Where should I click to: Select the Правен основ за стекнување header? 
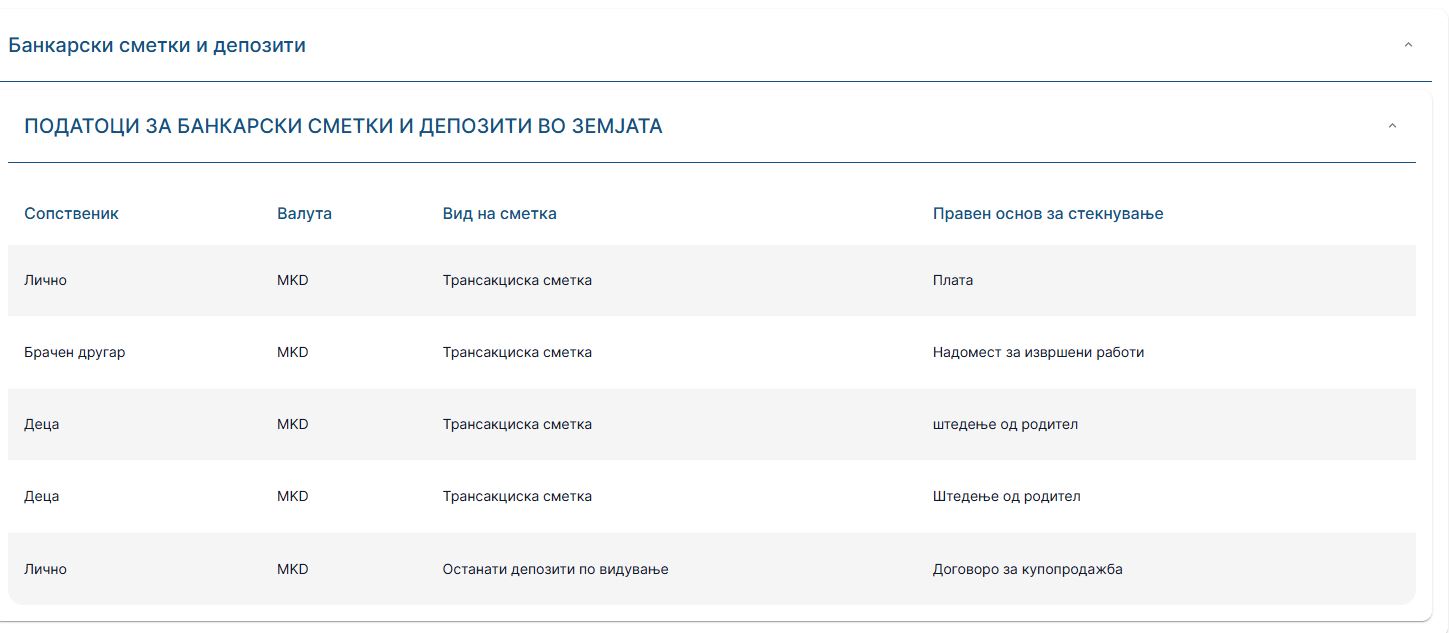click(x=1047, y=213)
